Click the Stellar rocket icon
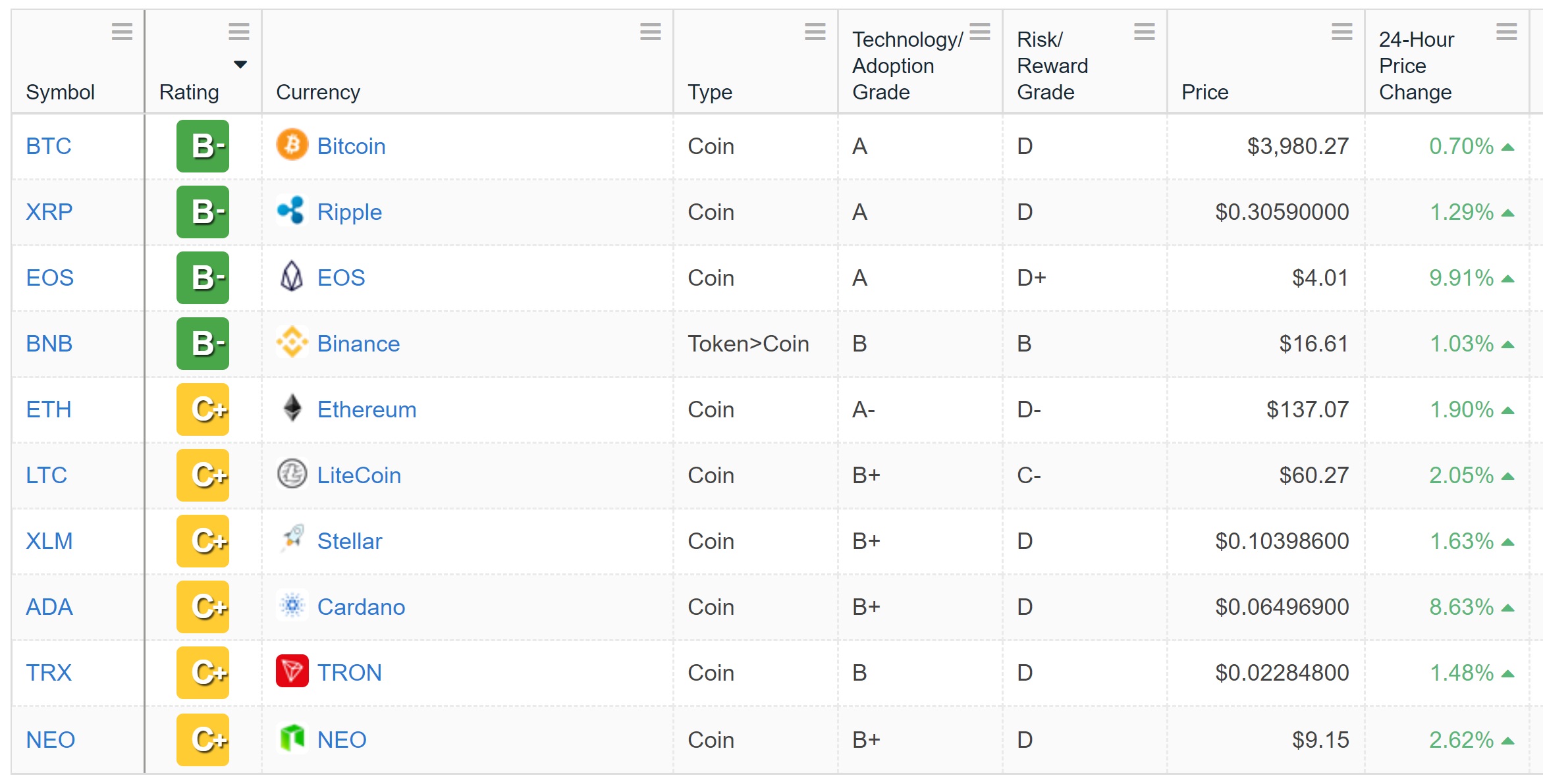This screenshot has height=784, width=1543. point(292,538)
